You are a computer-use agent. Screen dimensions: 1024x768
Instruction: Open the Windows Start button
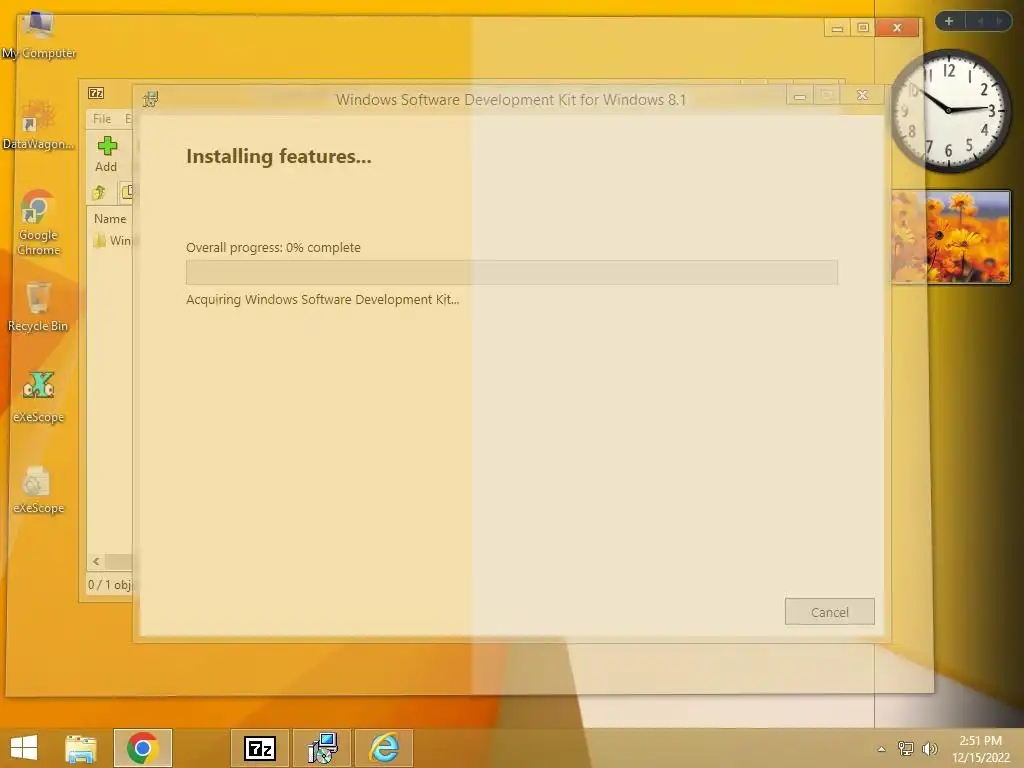[x=24, y=748]
